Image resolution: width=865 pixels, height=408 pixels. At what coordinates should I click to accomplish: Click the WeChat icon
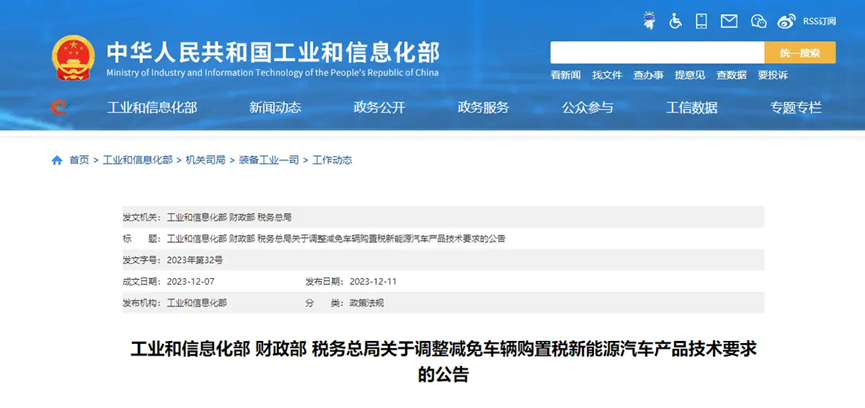758,20
